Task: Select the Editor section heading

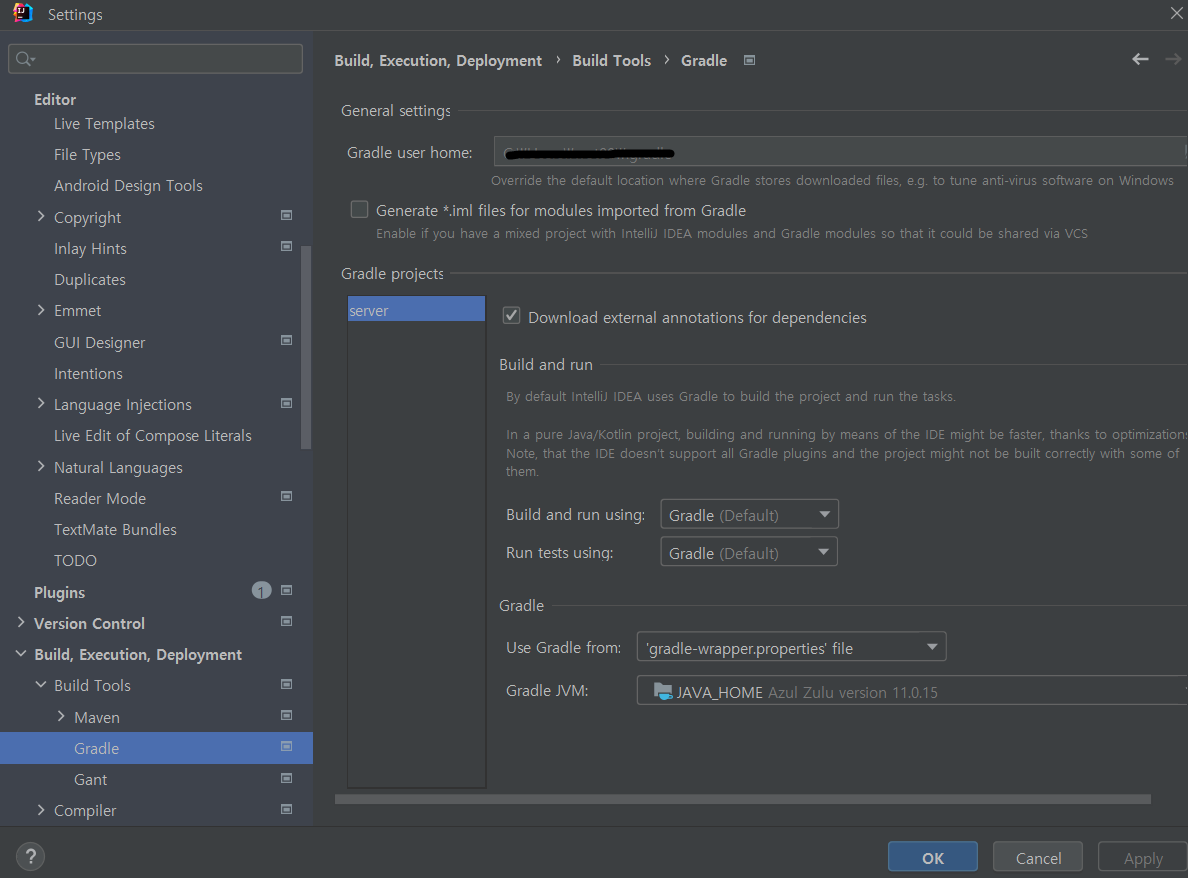Action: click(x=55, y=99)
